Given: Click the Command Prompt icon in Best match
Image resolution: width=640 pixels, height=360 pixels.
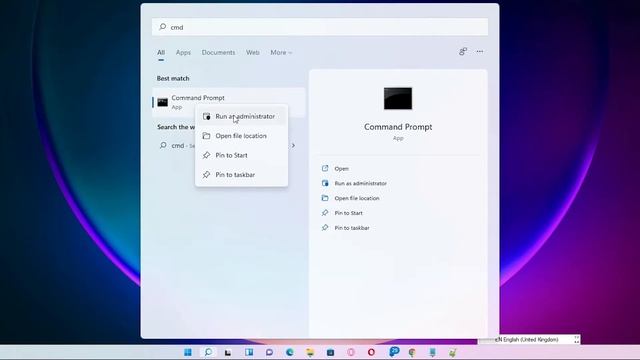Looking at the screenshot, I should tap(162, 102).
